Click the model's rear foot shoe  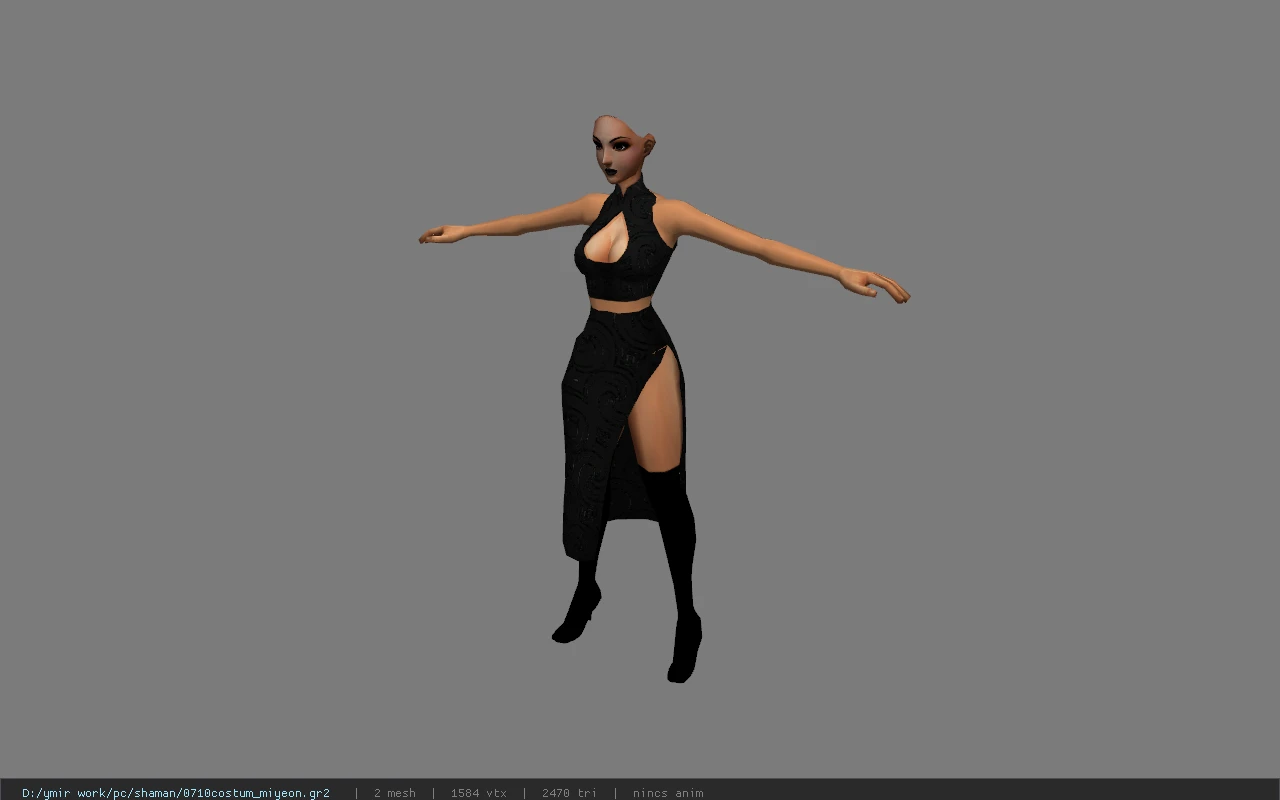point(578,612)
